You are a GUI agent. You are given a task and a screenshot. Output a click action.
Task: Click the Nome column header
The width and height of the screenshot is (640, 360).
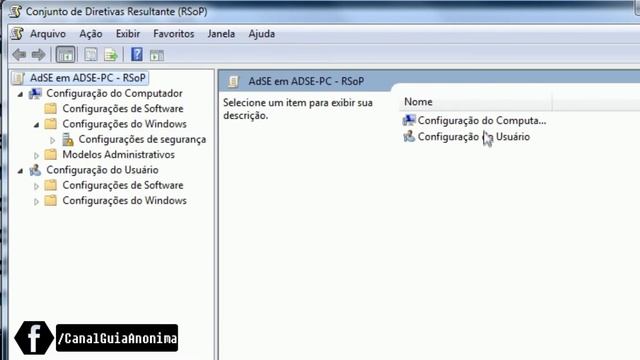coord(476,102)
